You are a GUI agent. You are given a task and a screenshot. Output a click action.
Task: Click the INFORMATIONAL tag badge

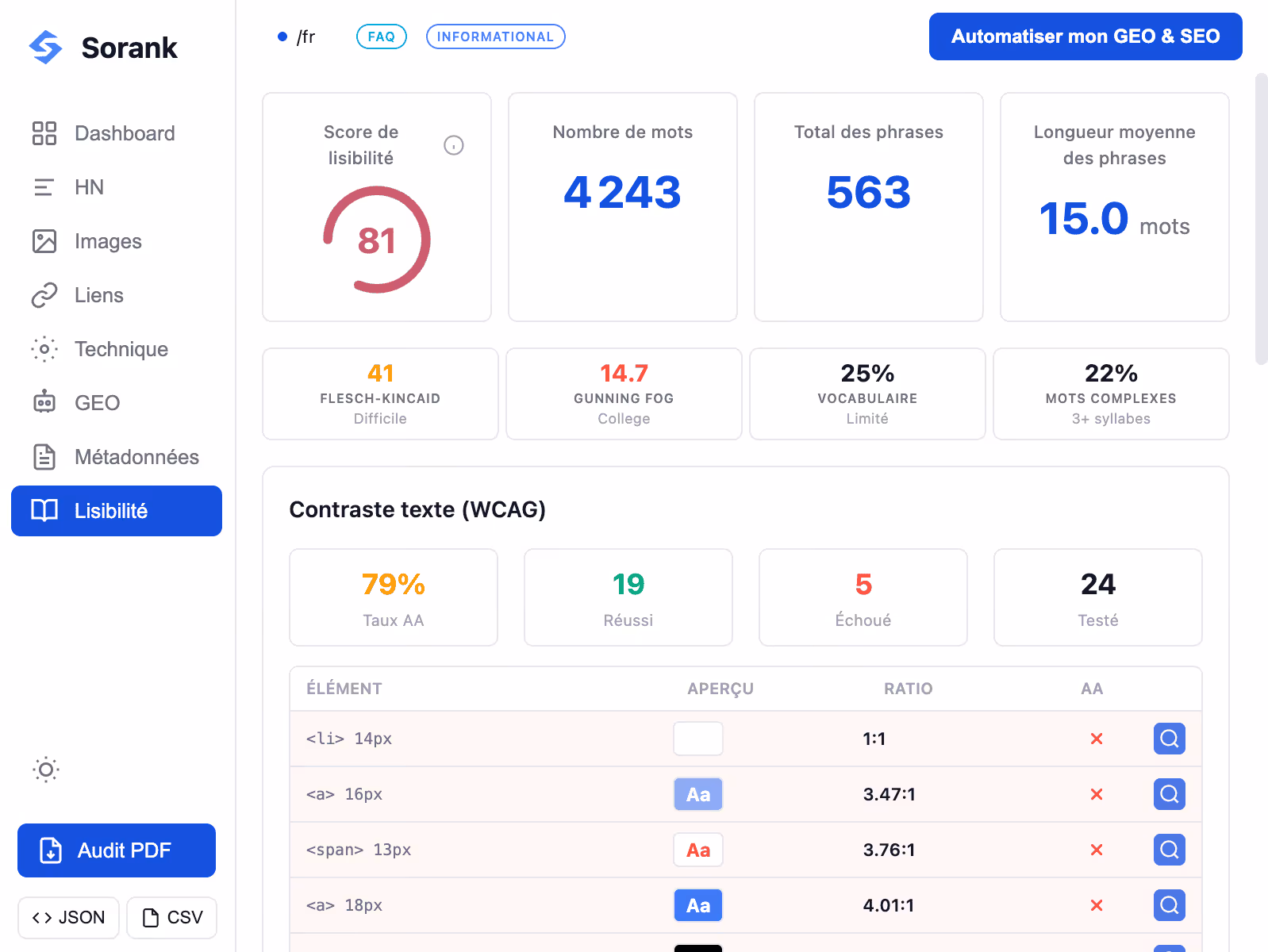click(496, 36)
